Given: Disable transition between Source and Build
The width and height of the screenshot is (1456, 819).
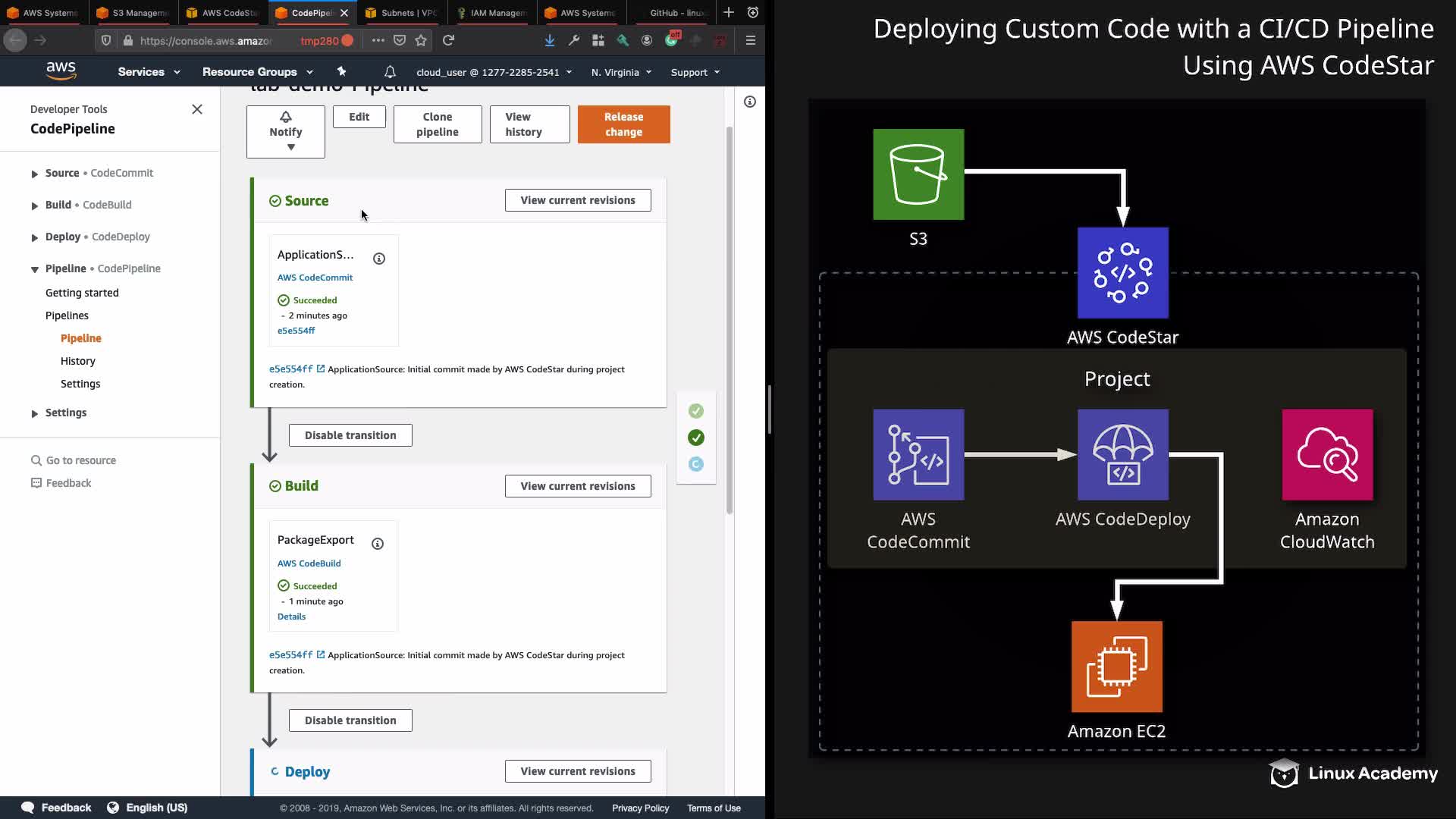Looking at the screenshot, I should tap(350, 435).
